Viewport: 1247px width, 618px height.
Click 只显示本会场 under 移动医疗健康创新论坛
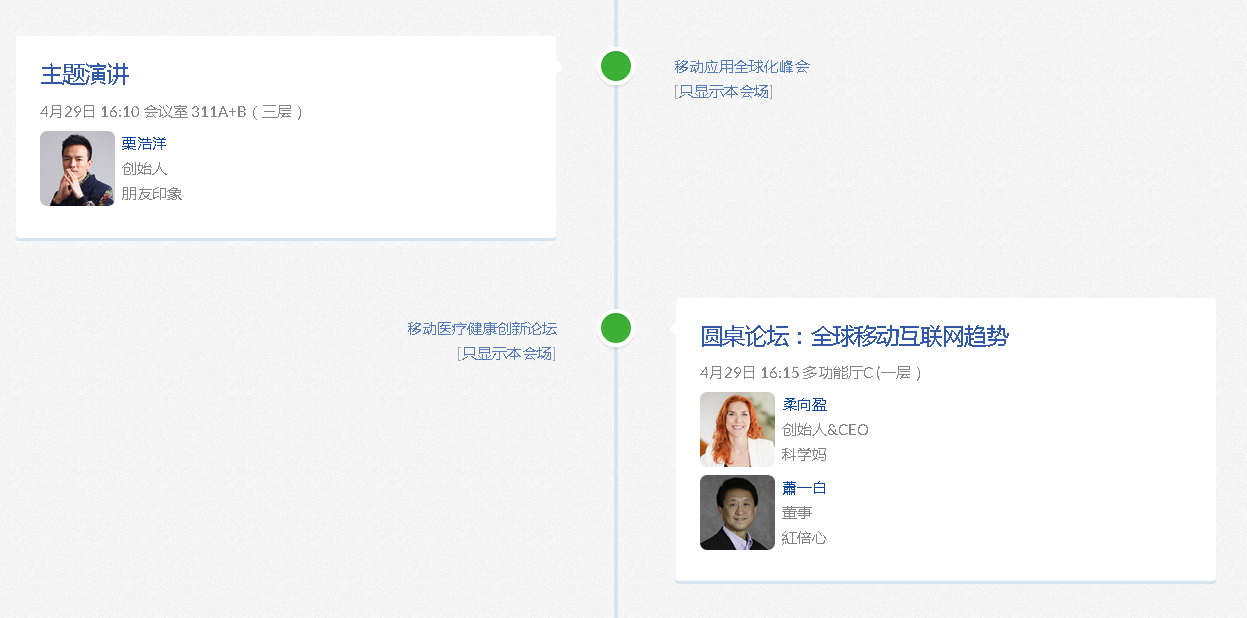[507, 354]
